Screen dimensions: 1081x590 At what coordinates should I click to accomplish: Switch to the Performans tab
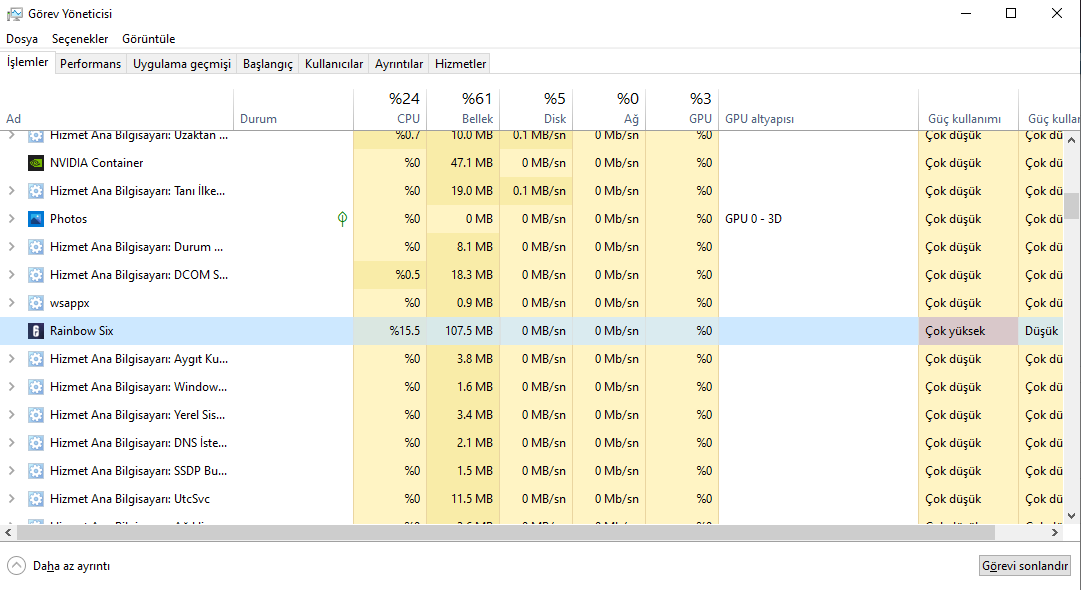(x=90, y=64)
